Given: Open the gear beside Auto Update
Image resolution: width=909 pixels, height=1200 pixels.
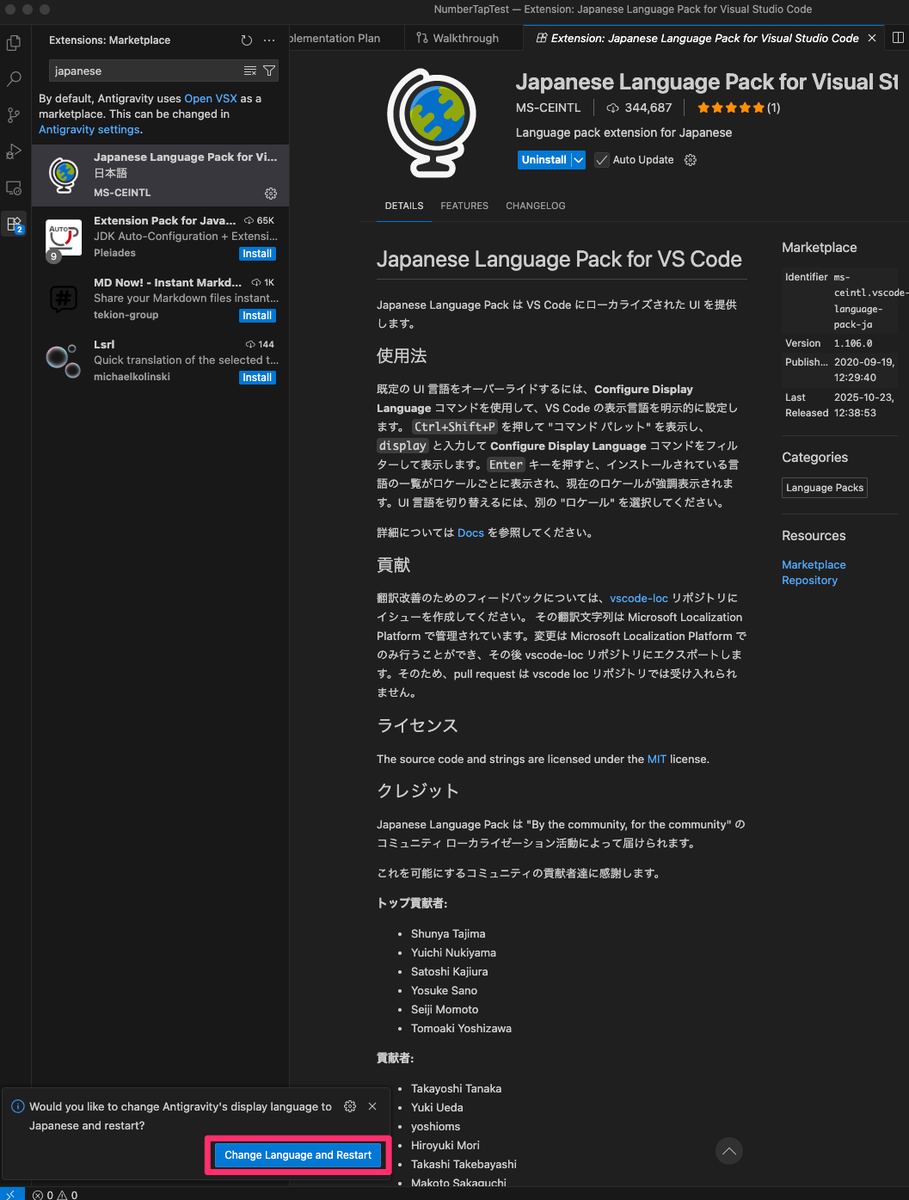Looking at the screenshot, I should pos(690,160).
